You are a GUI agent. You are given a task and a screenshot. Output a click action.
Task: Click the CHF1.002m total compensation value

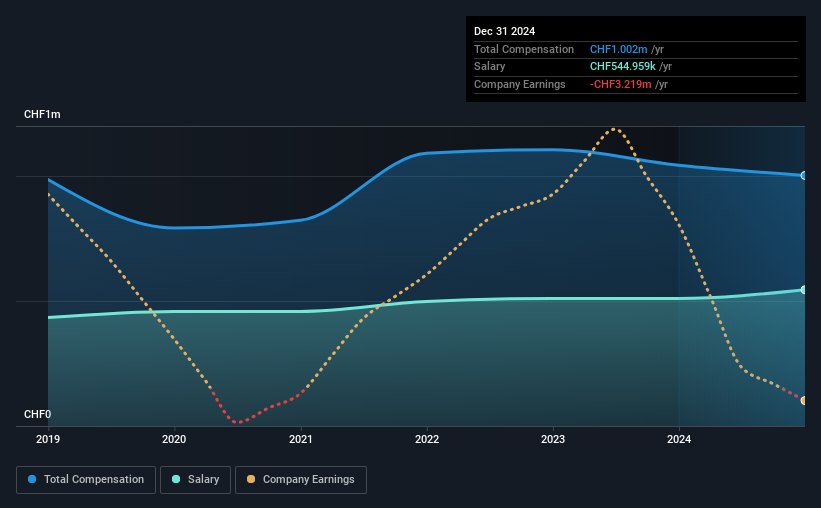click(x=618, y=49)
